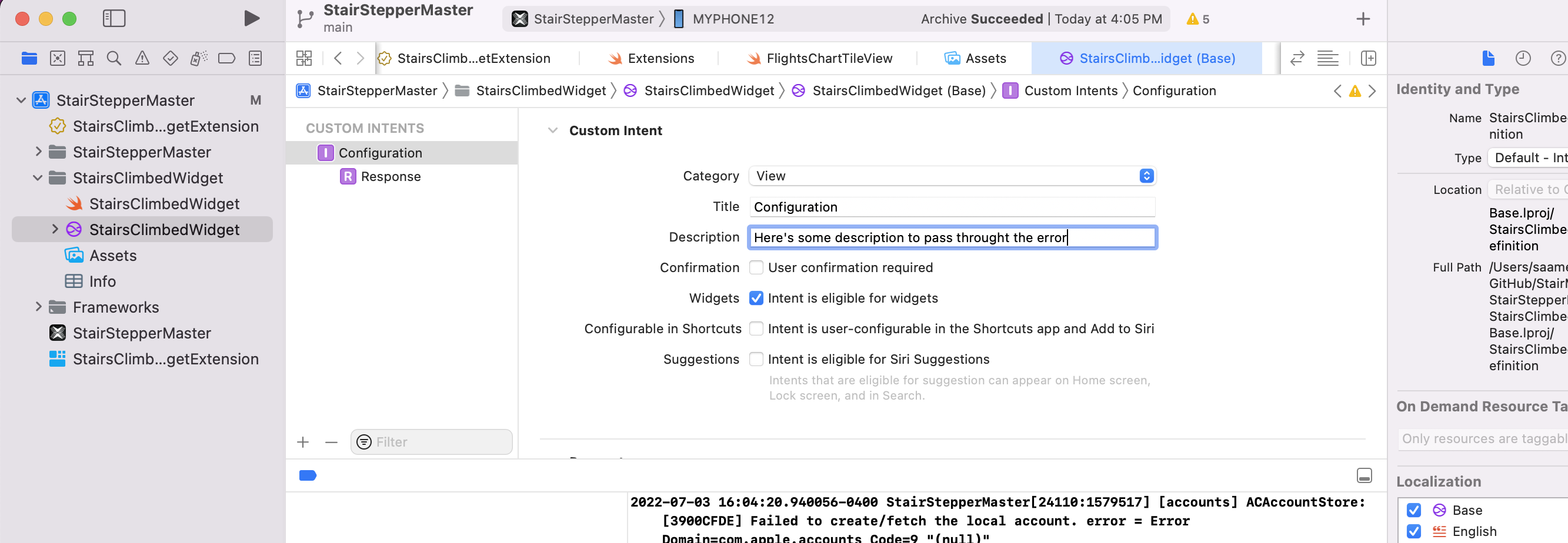
Task: Toggle the blue breakpoint activation tag
Action: pyautogui.click(x=308, y=475)
